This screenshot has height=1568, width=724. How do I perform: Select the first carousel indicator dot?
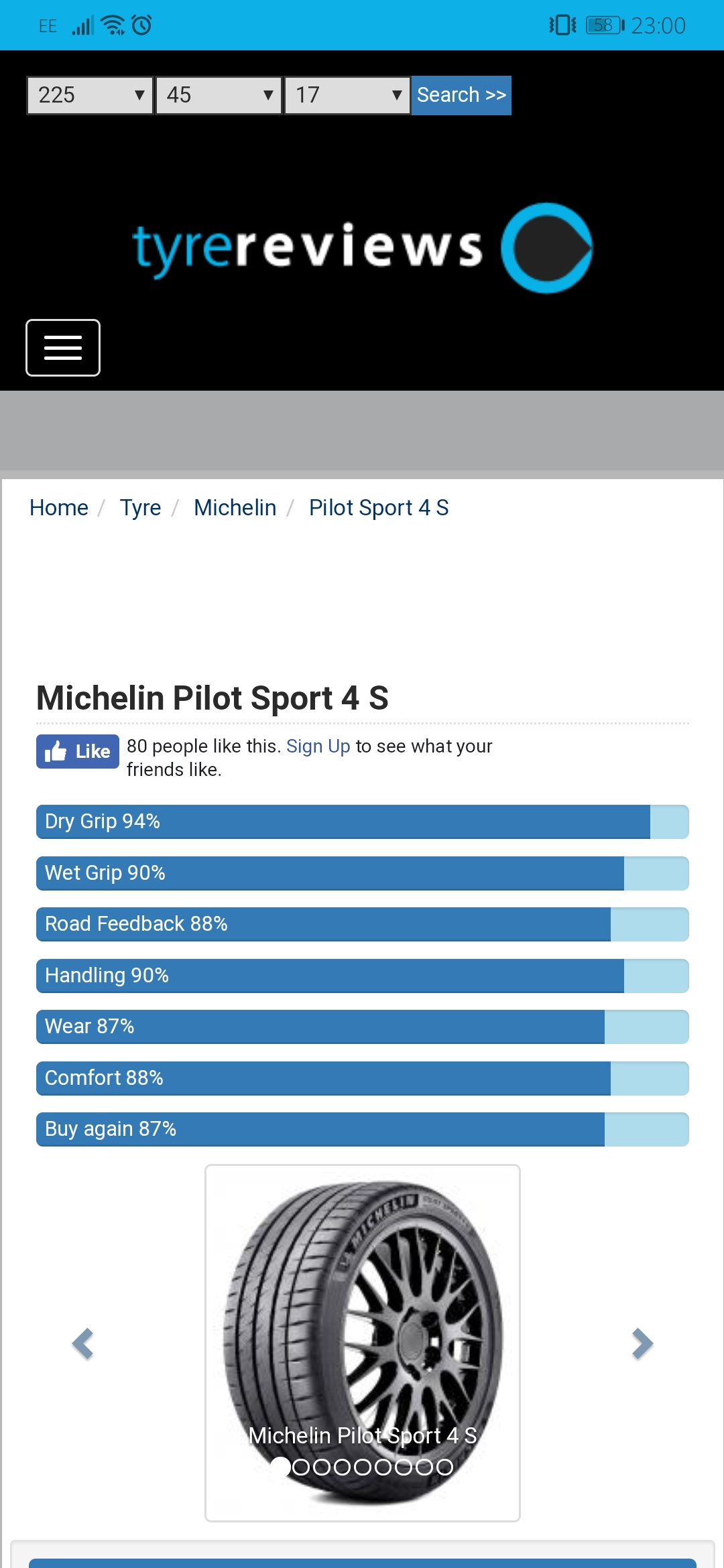pyautogui.click(x=280, y=1467)
